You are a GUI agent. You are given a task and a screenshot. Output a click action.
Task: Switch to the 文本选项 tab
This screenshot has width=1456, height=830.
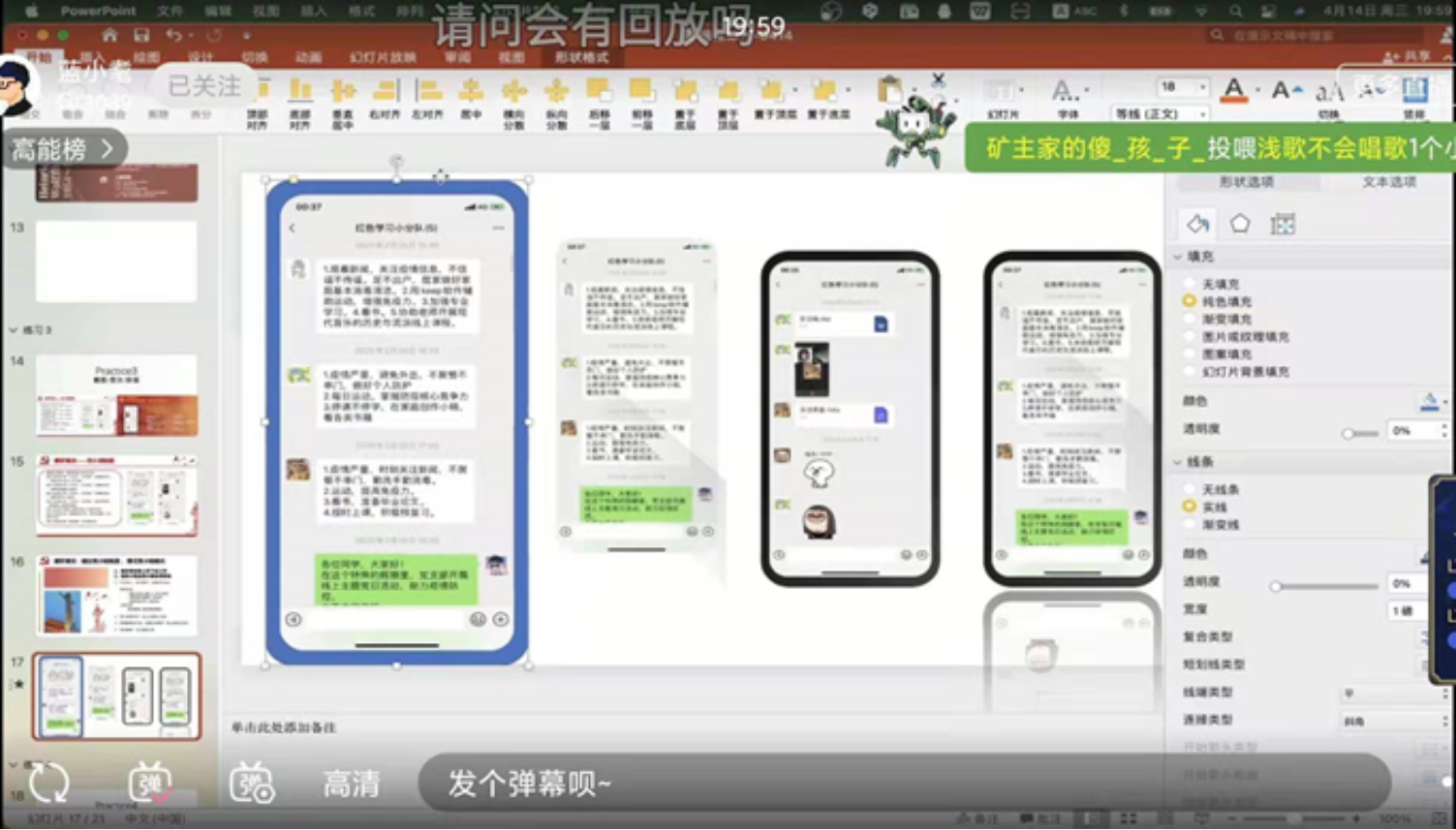[1387, 181]
